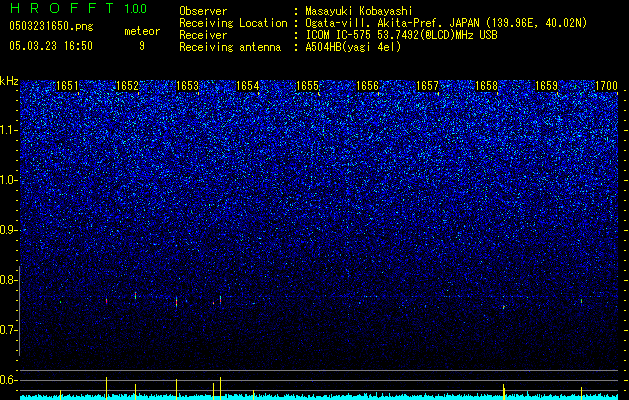Click the 0.8 kHz frequency label
The width and height of the screenshot is (629, 400).
pyautogui.click(x=8, y=280)
